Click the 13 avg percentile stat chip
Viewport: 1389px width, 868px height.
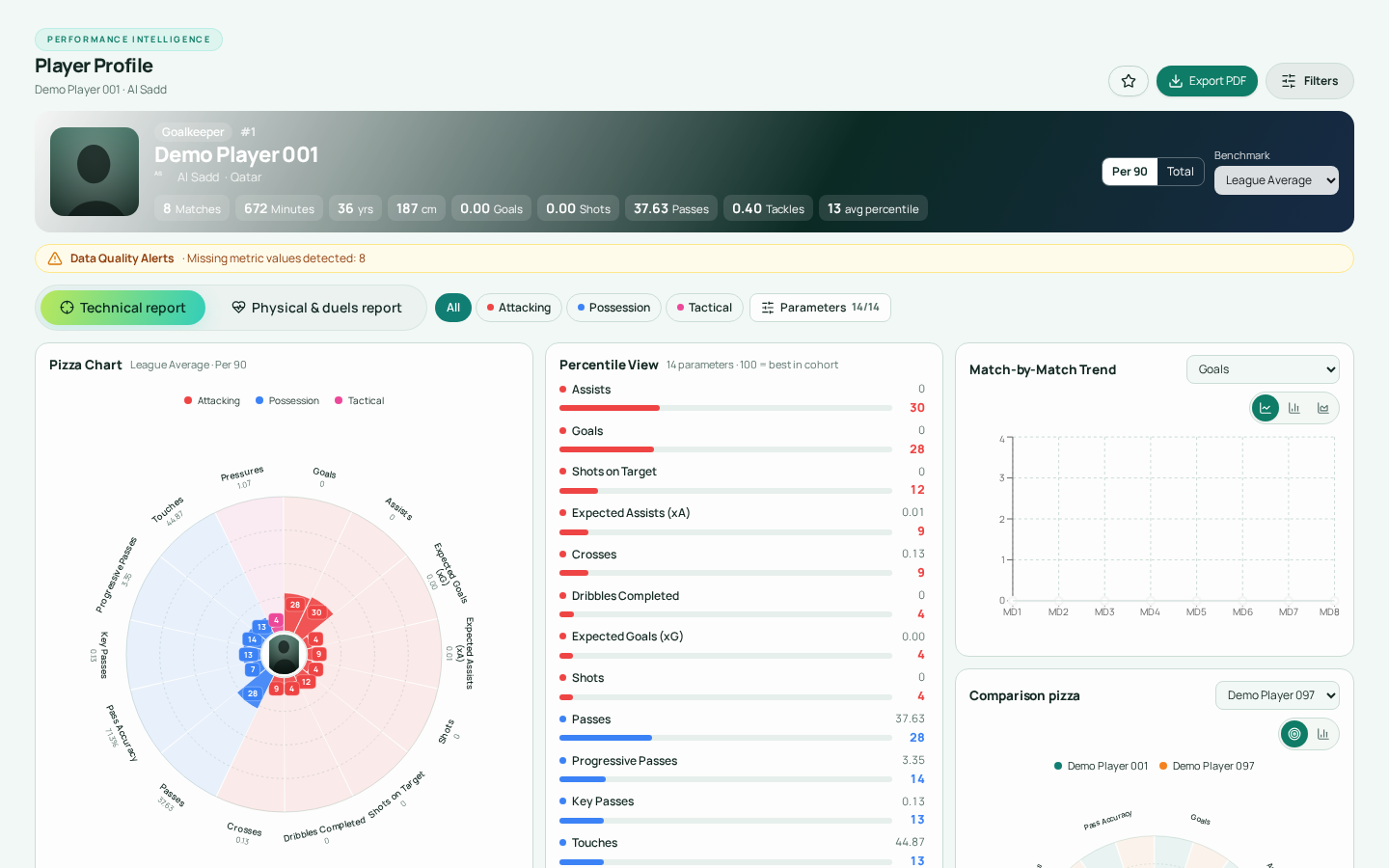[873, 208]
